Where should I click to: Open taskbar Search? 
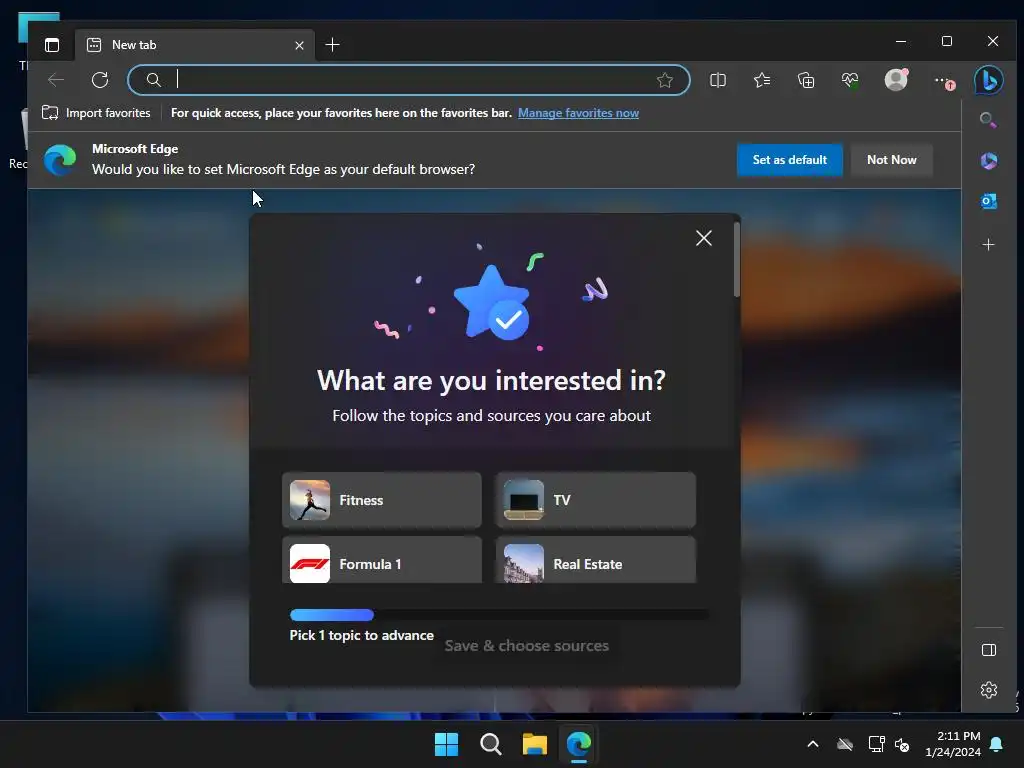[x=490, y=744]
